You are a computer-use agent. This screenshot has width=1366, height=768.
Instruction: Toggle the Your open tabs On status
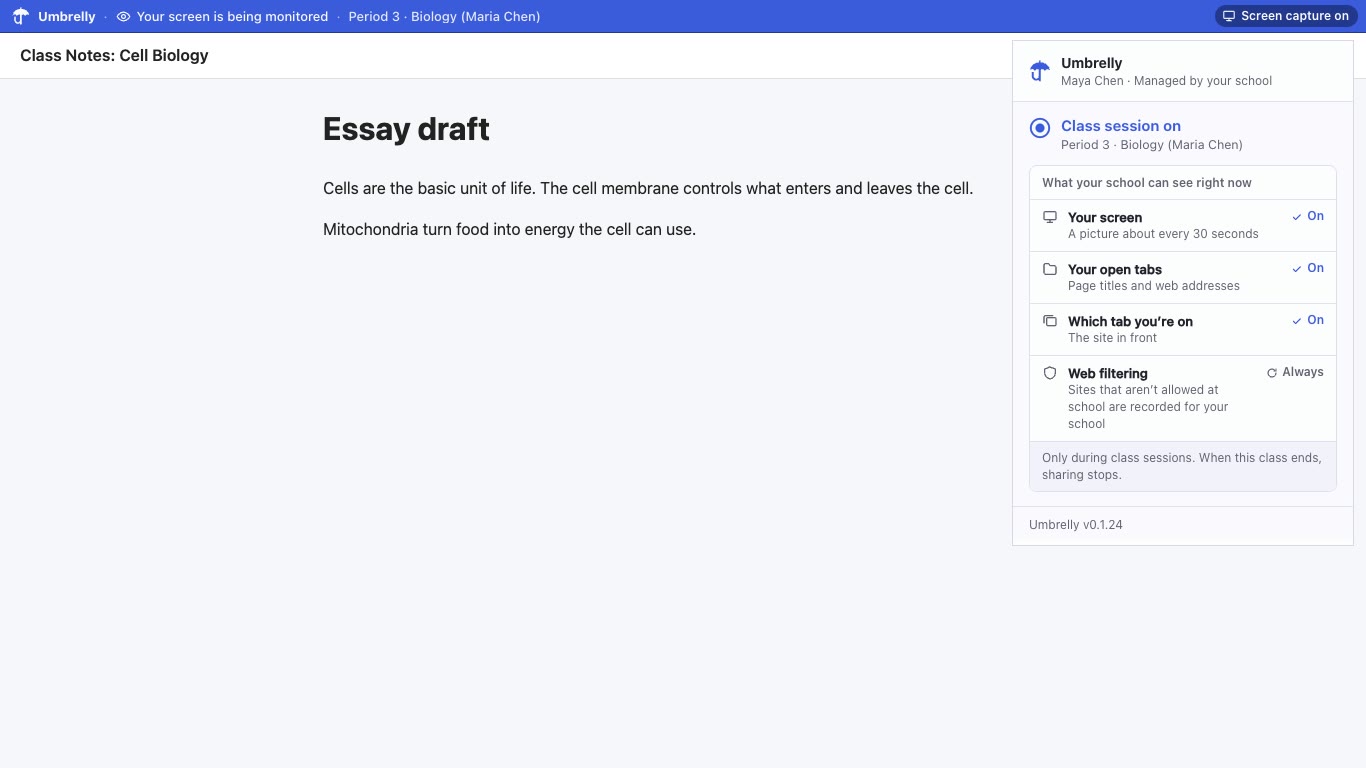tap(1308, 268)
